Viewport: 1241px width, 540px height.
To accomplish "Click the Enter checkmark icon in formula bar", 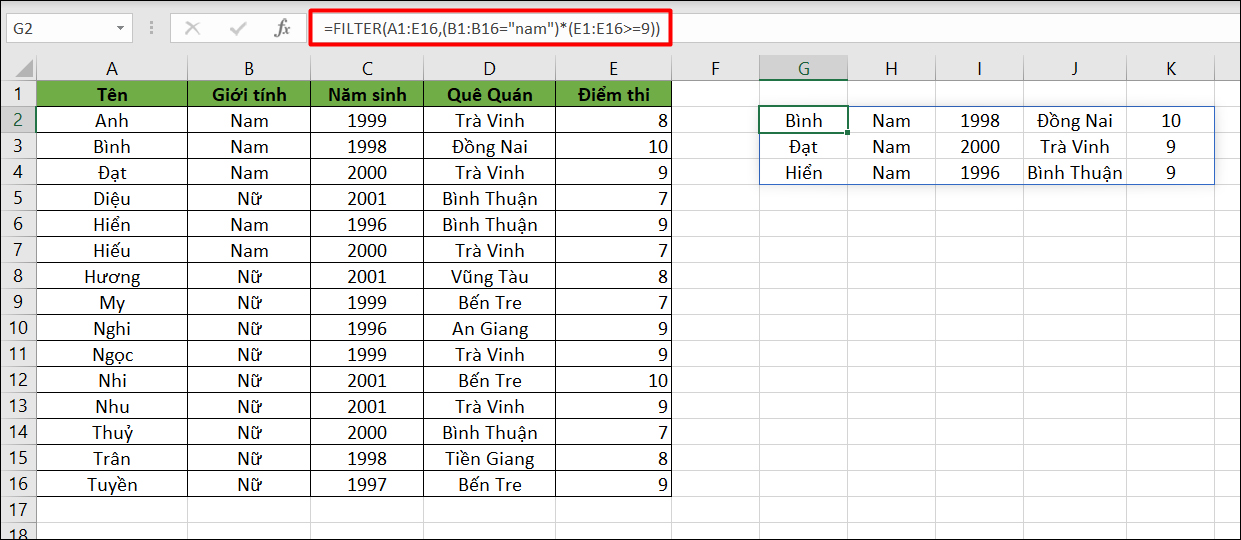I will pos(238,28).
